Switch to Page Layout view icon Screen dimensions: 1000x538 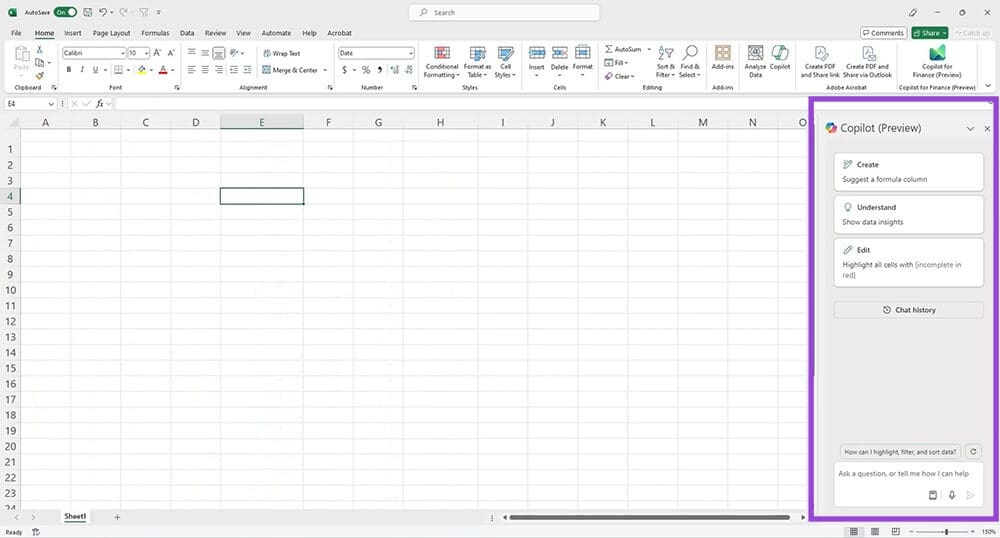(x=875, y=532)
